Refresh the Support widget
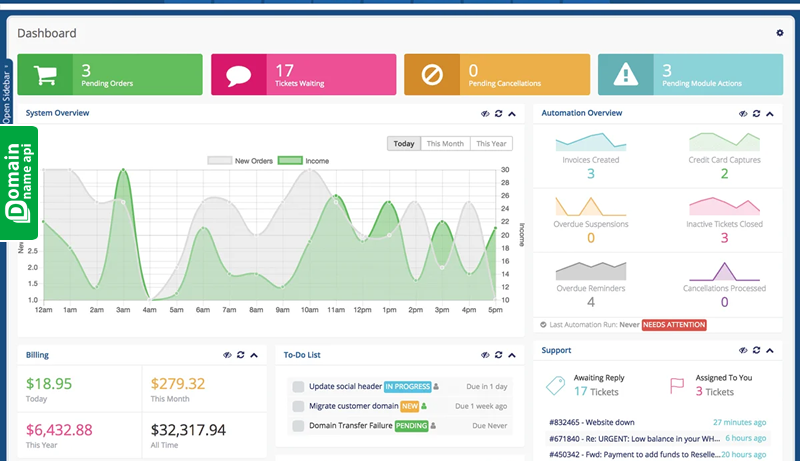Image resolution: width=800 pixels, height=461 pixels. [x=756, y=350]
